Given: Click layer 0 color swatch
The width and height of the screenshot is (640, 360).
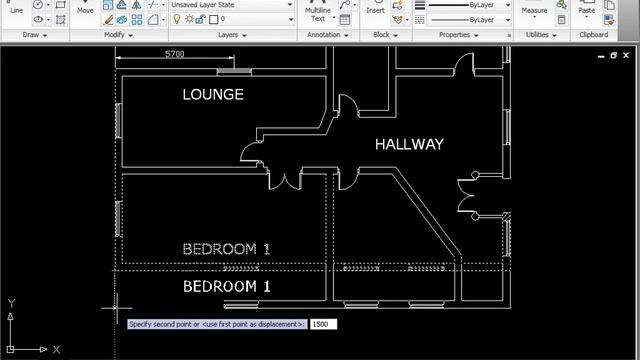Looking at the screenshot, I should click(213, 19).
